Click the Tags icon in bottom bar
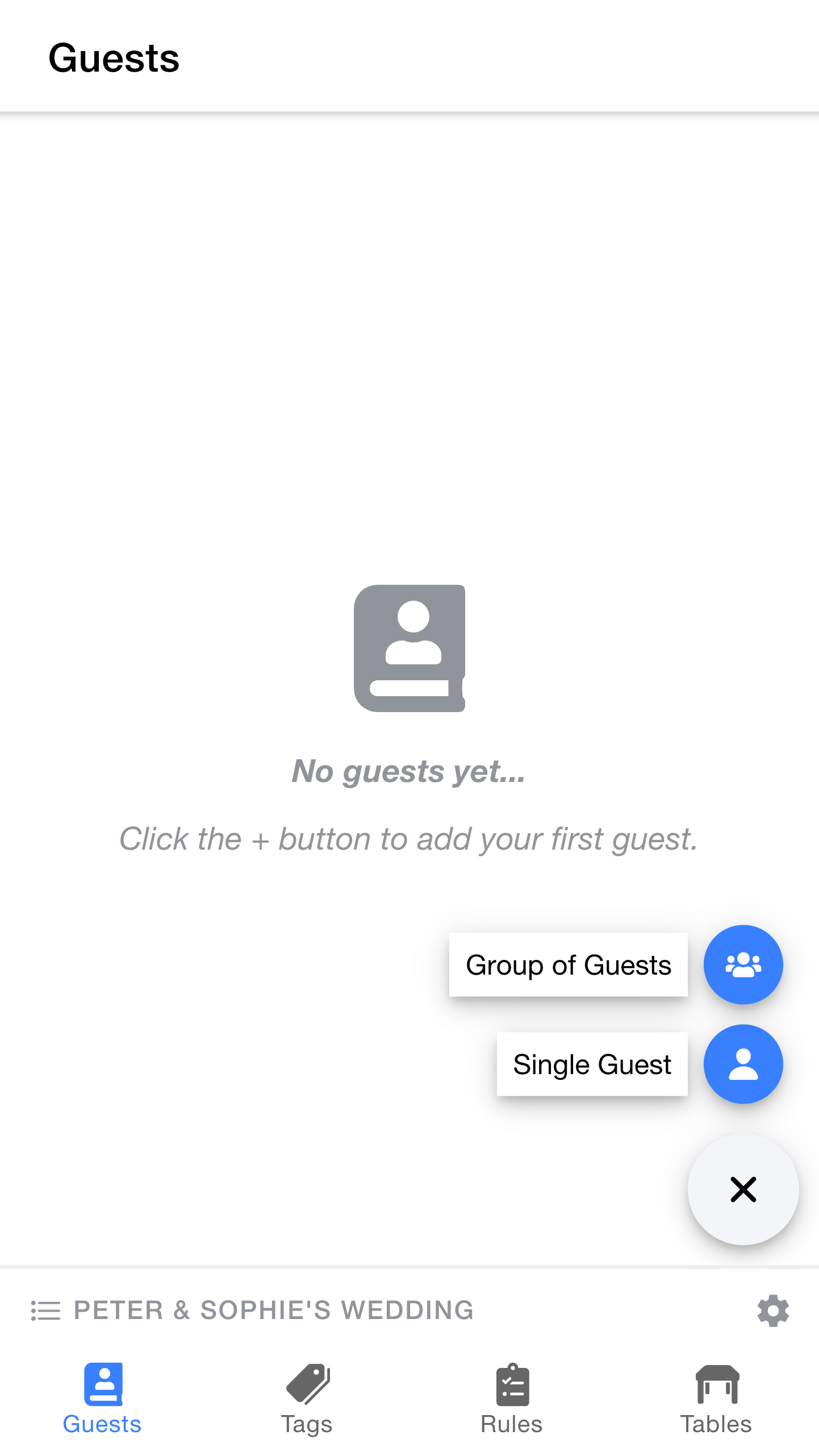This screenshot has width=819, height=1456. pyautogui.click(x=307, y=1383)
